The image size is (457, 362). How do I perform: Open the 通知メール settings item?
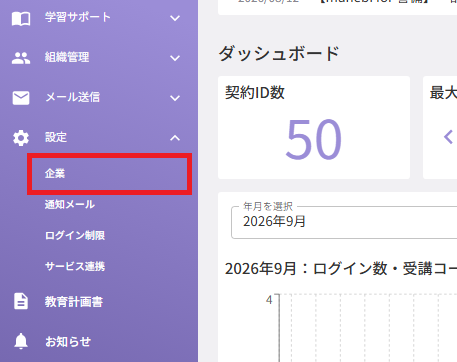tap(70, 204)
